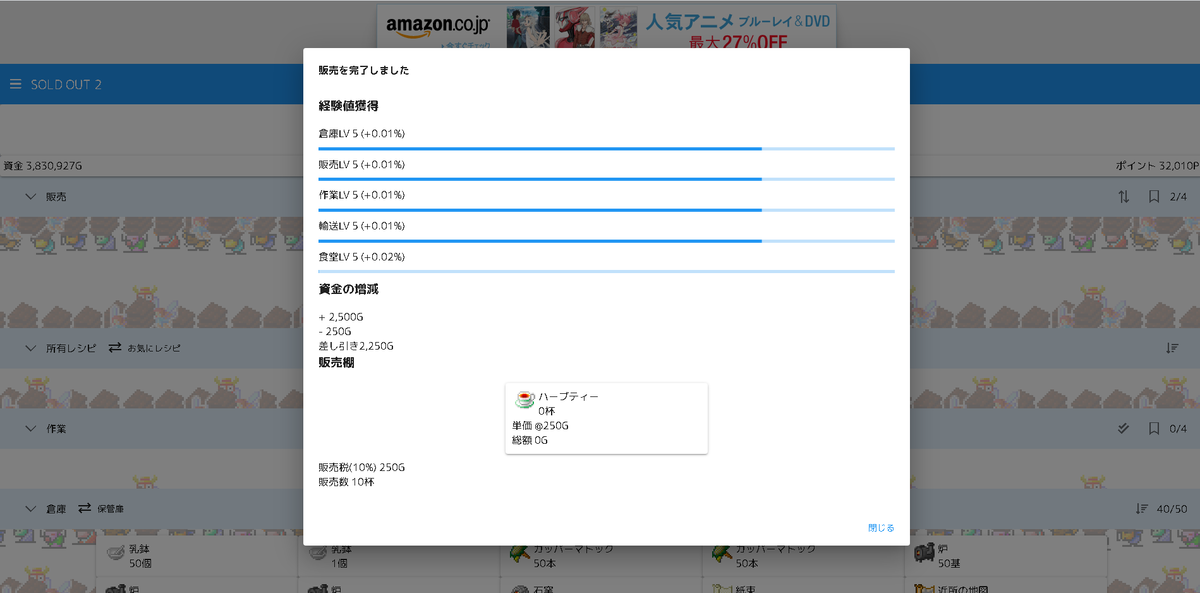Image resolution: width=1200 pixels, height=593 pixels.
Task: Collapse the 所有レシピ section
Action: (30, 347)
